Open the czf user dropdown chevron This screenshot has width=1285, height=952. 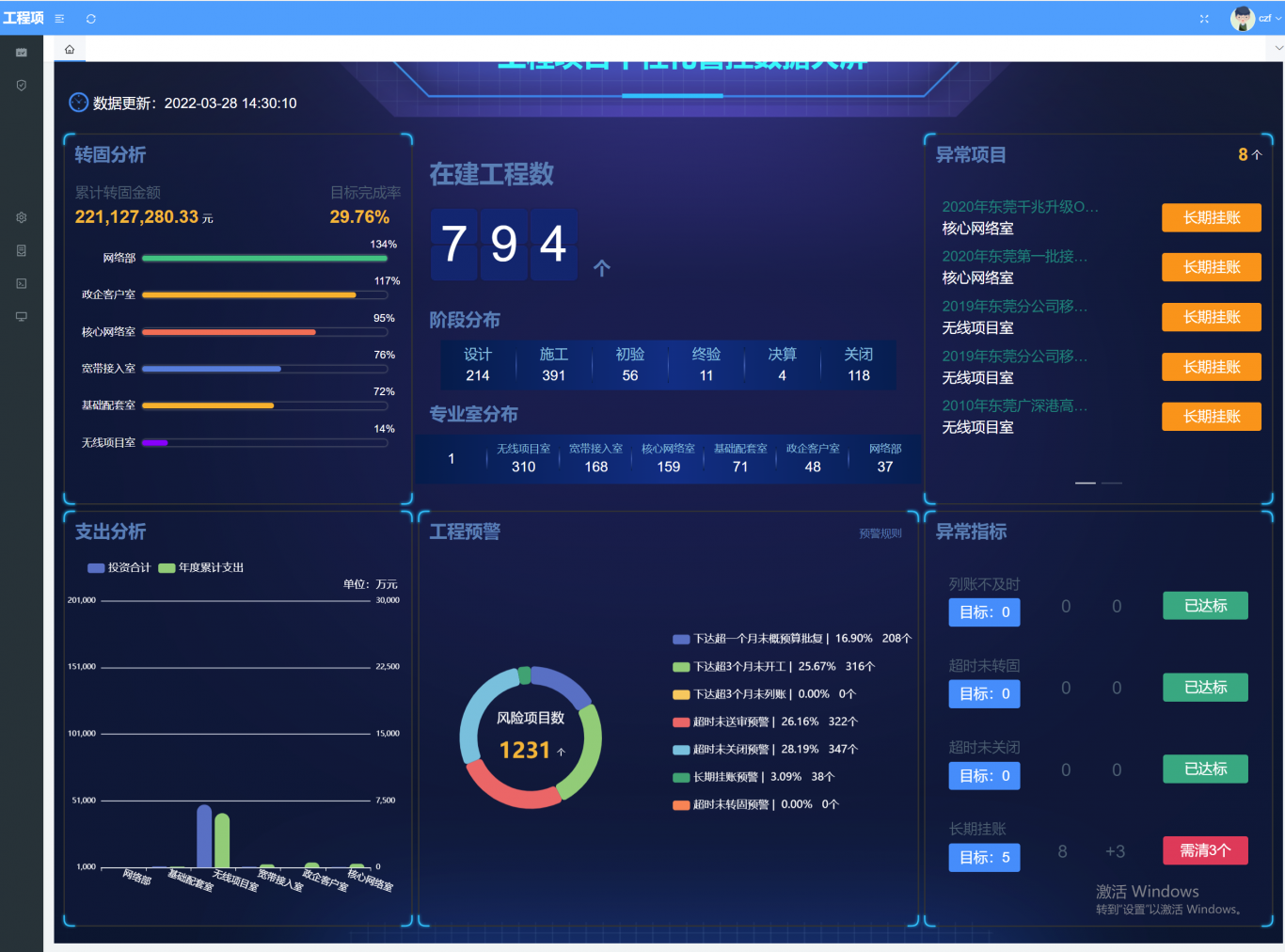pyautogui.click(x=1278, y=19)
